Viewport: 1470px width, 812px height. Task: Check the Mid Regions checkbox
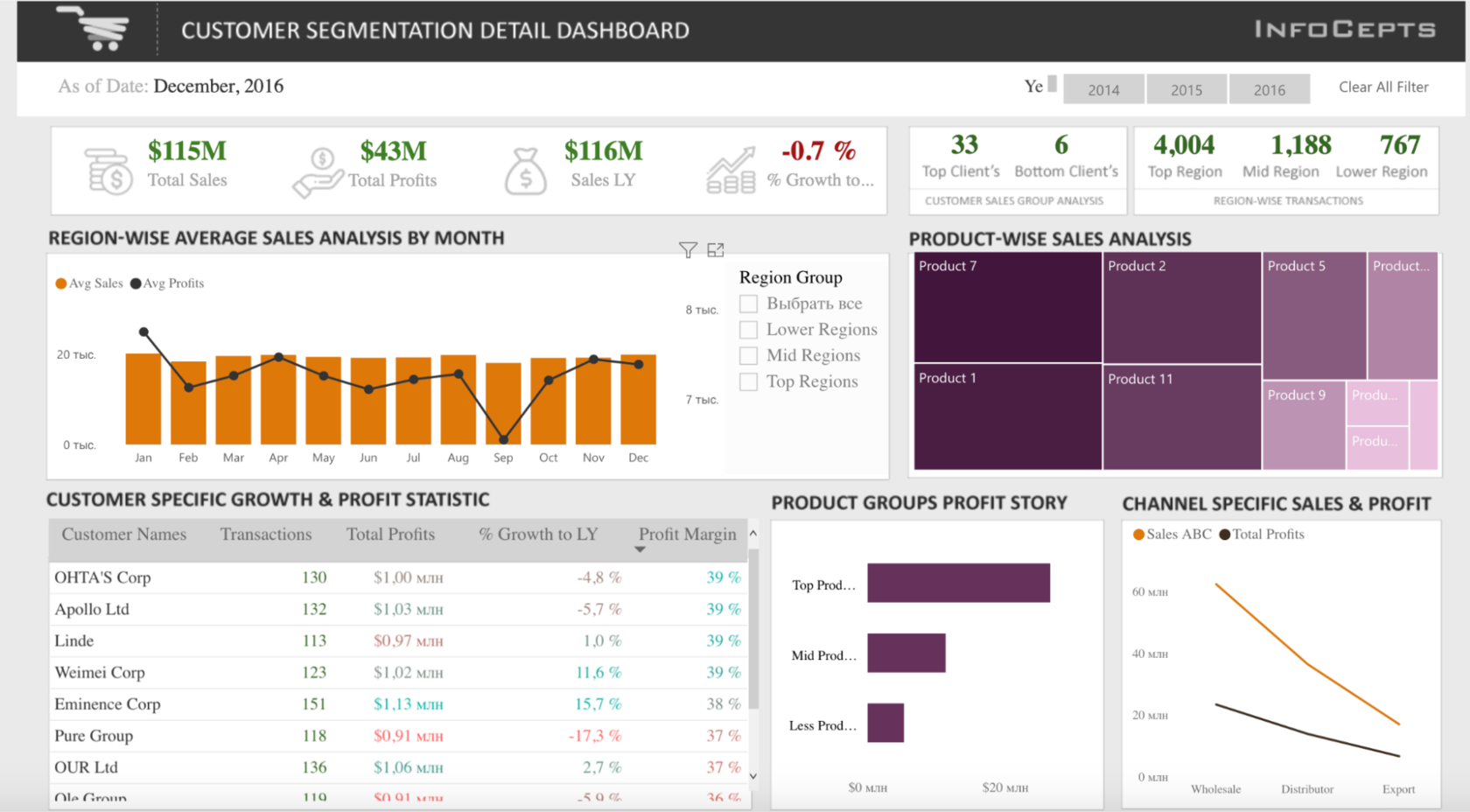[x=748, y=356]
